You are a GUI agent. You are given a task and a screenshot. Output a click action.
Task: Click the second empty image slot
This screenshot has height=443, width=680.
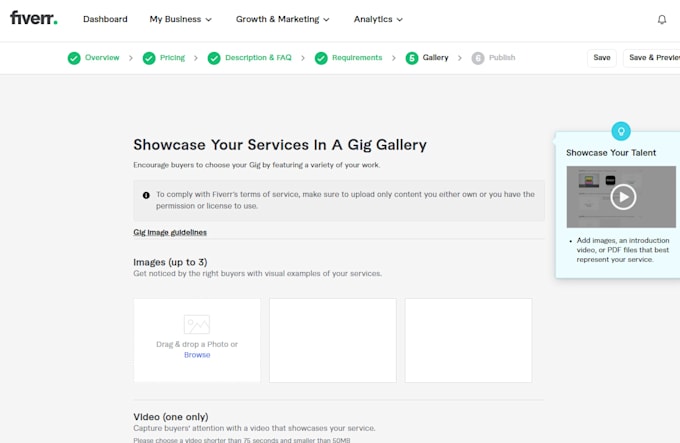coord(333,340)
